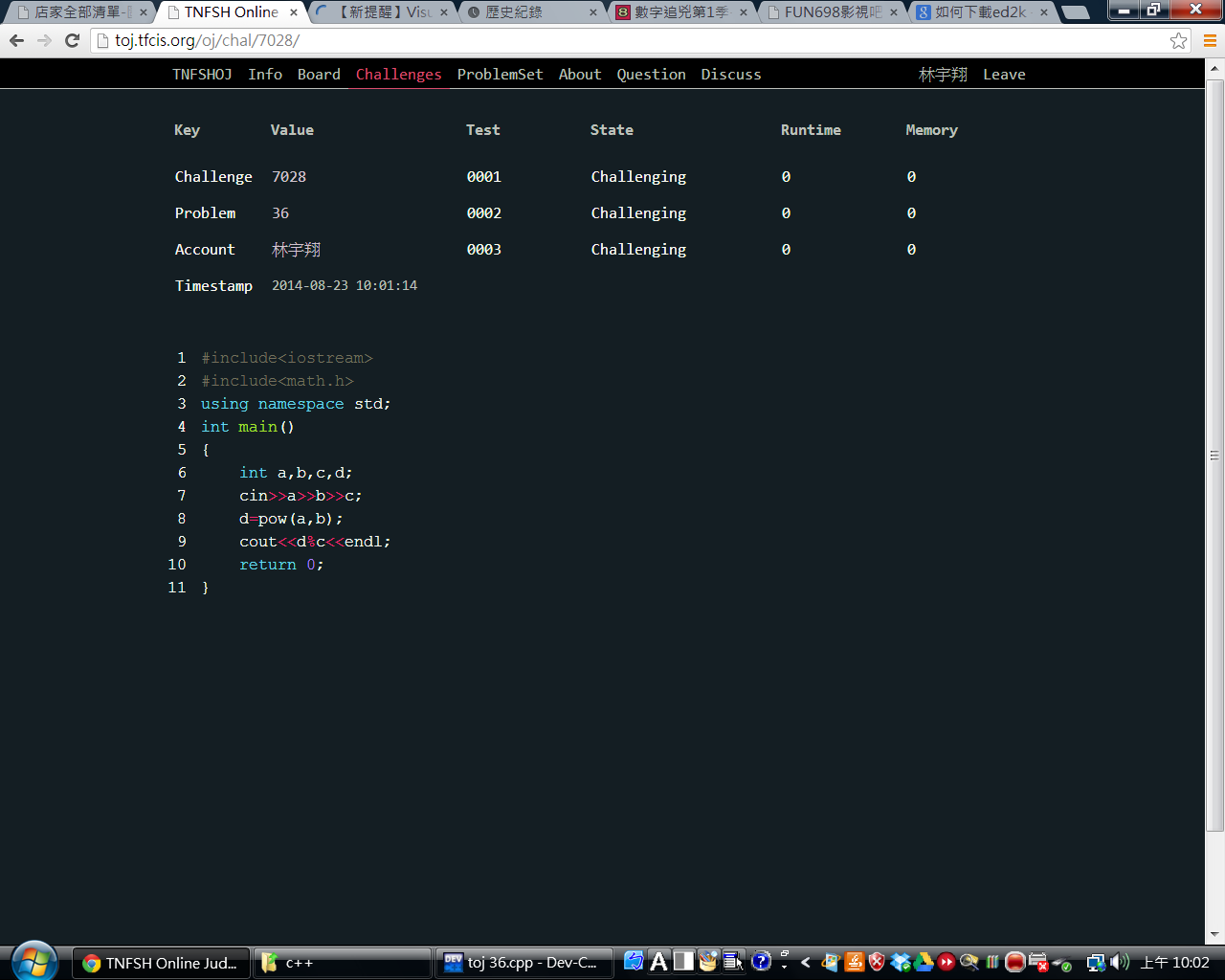The height and width of the screenshot is (980, 1225).
Task: Show hidden tray icons arrow
Action: pos(806,963)
